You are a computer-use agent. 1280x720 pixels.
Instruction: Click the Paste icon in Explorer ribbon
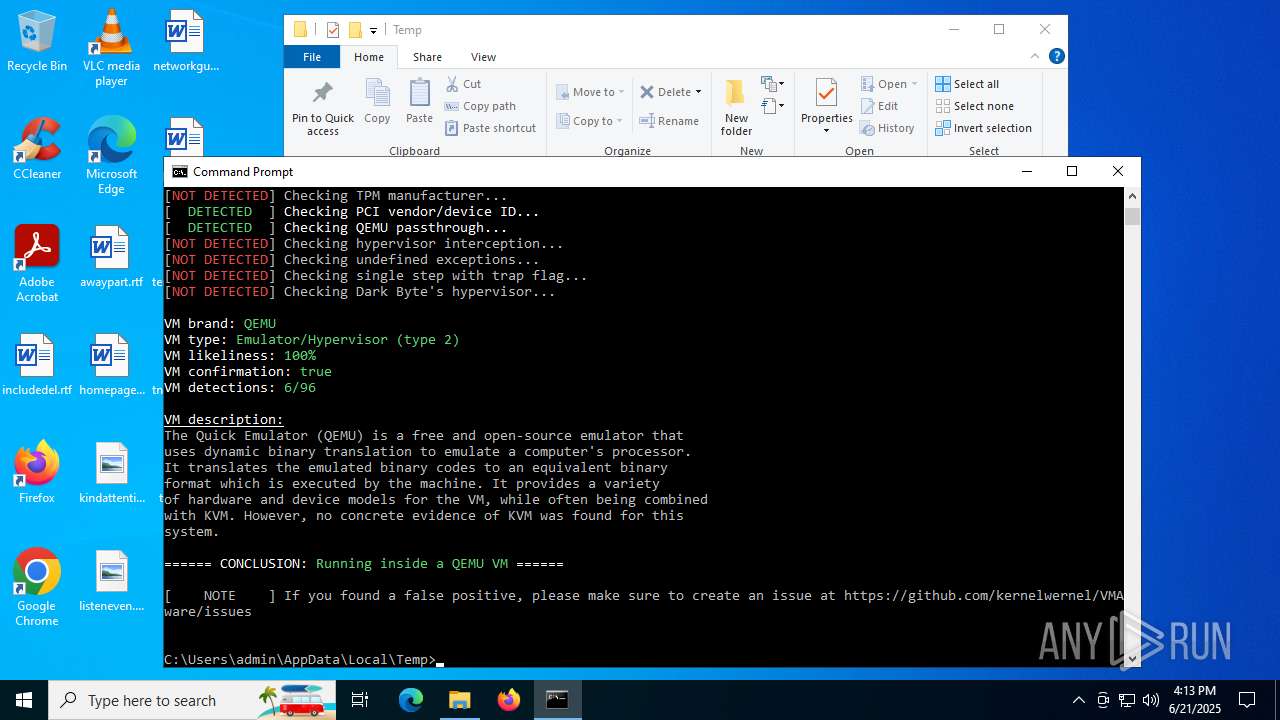(x=419, y=101)
